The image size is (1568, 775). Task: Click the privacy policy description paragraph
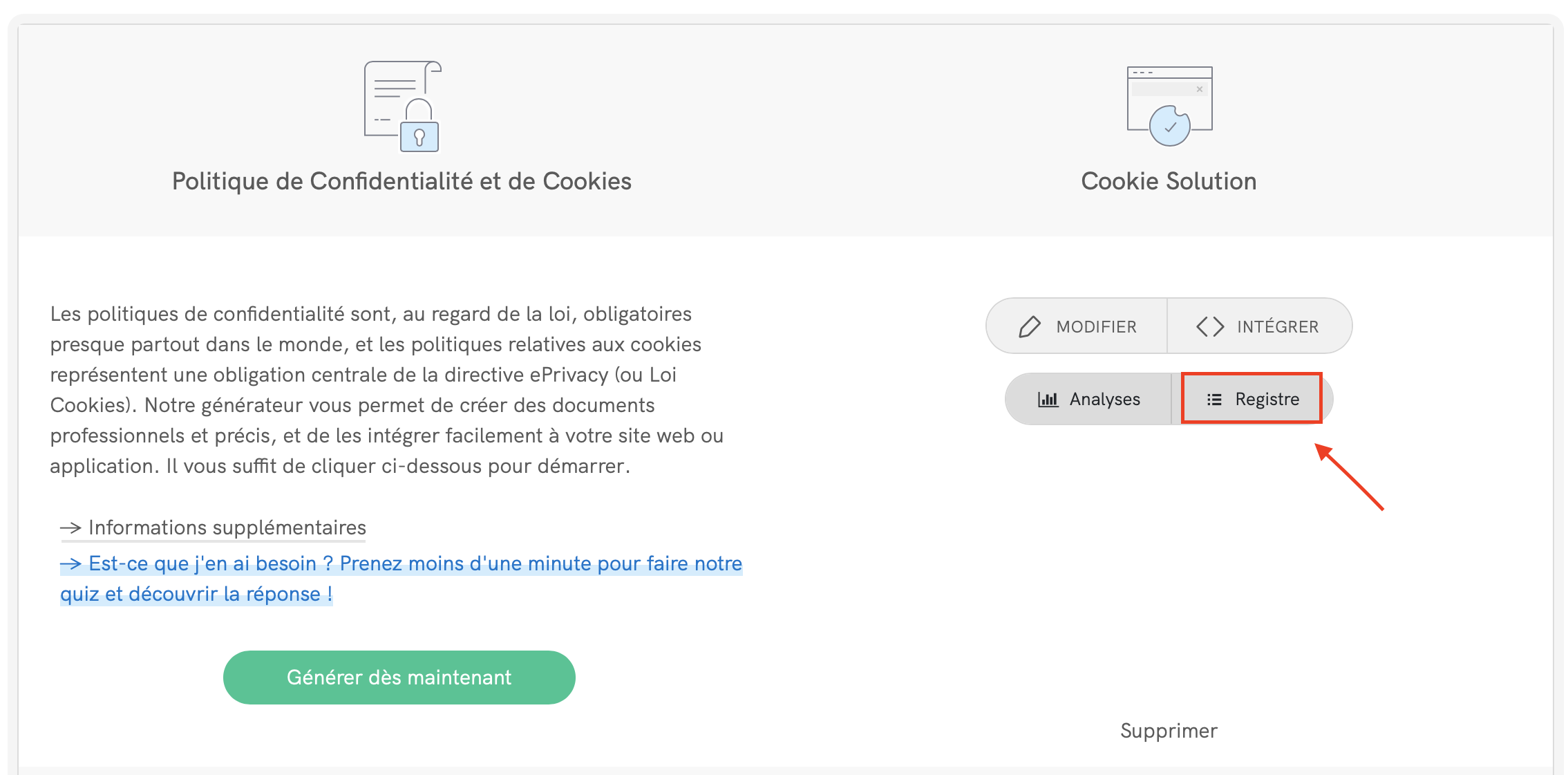point(387,390)
